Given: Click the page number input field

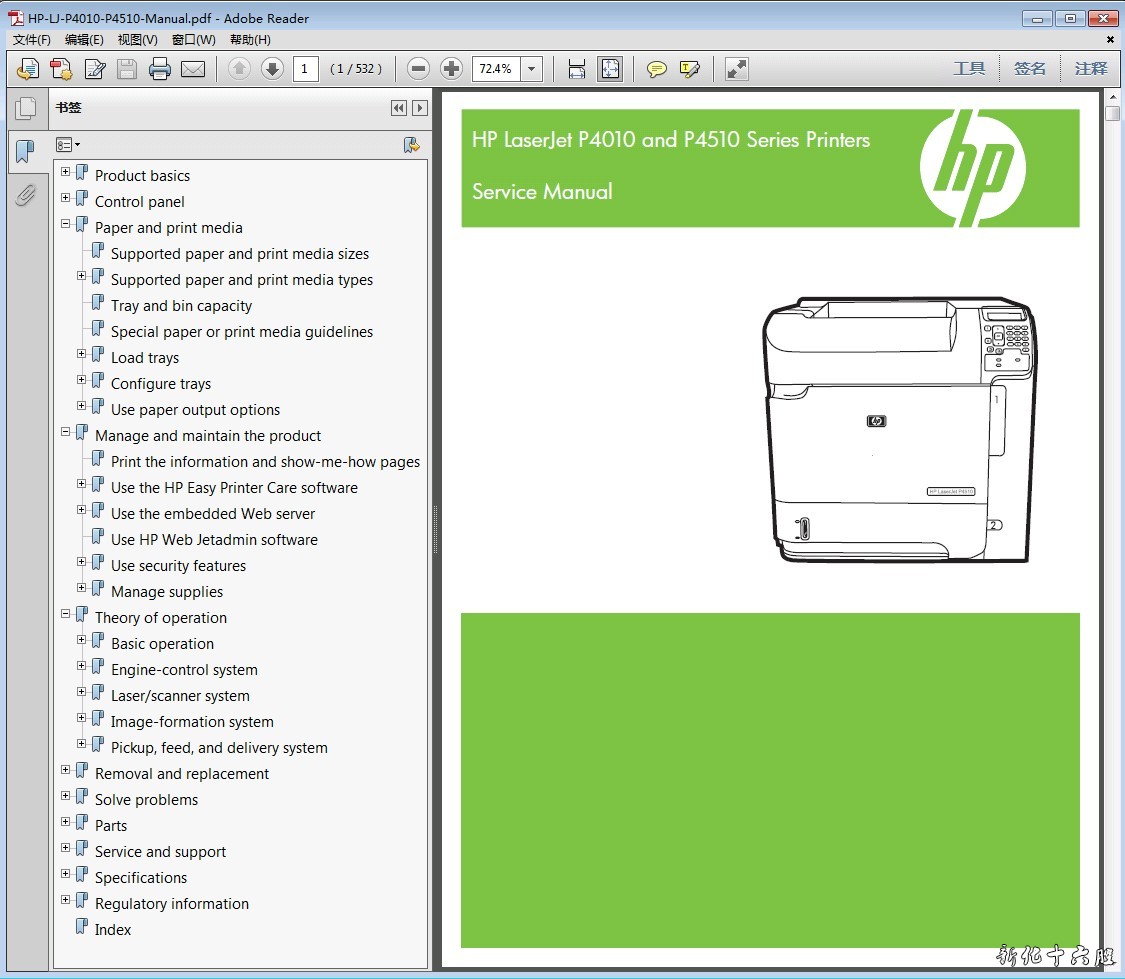Looking at the screenshot, I should (x=305, y=69).
